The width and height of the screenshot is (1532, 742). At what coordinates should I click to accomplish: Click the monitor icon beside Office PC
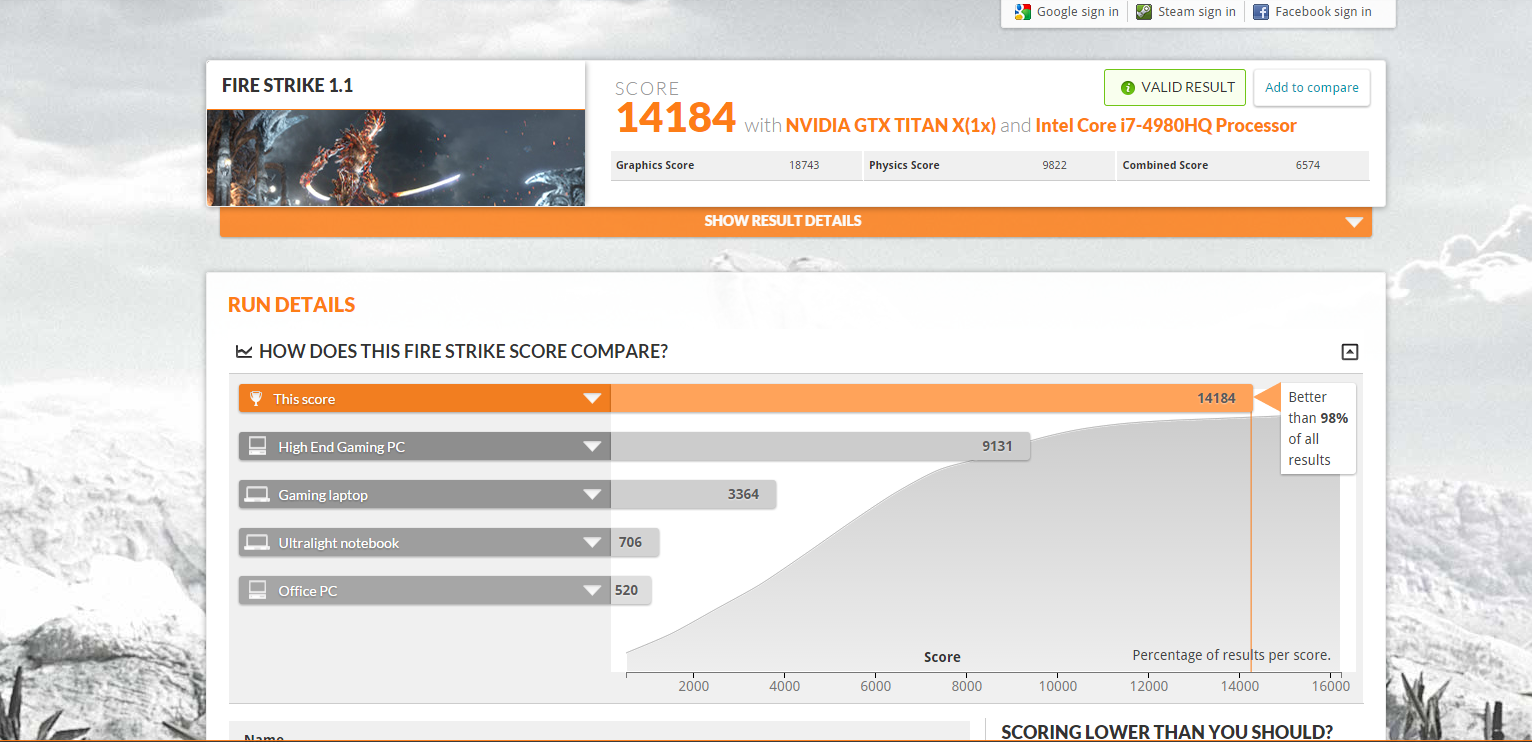coord(258,590)
